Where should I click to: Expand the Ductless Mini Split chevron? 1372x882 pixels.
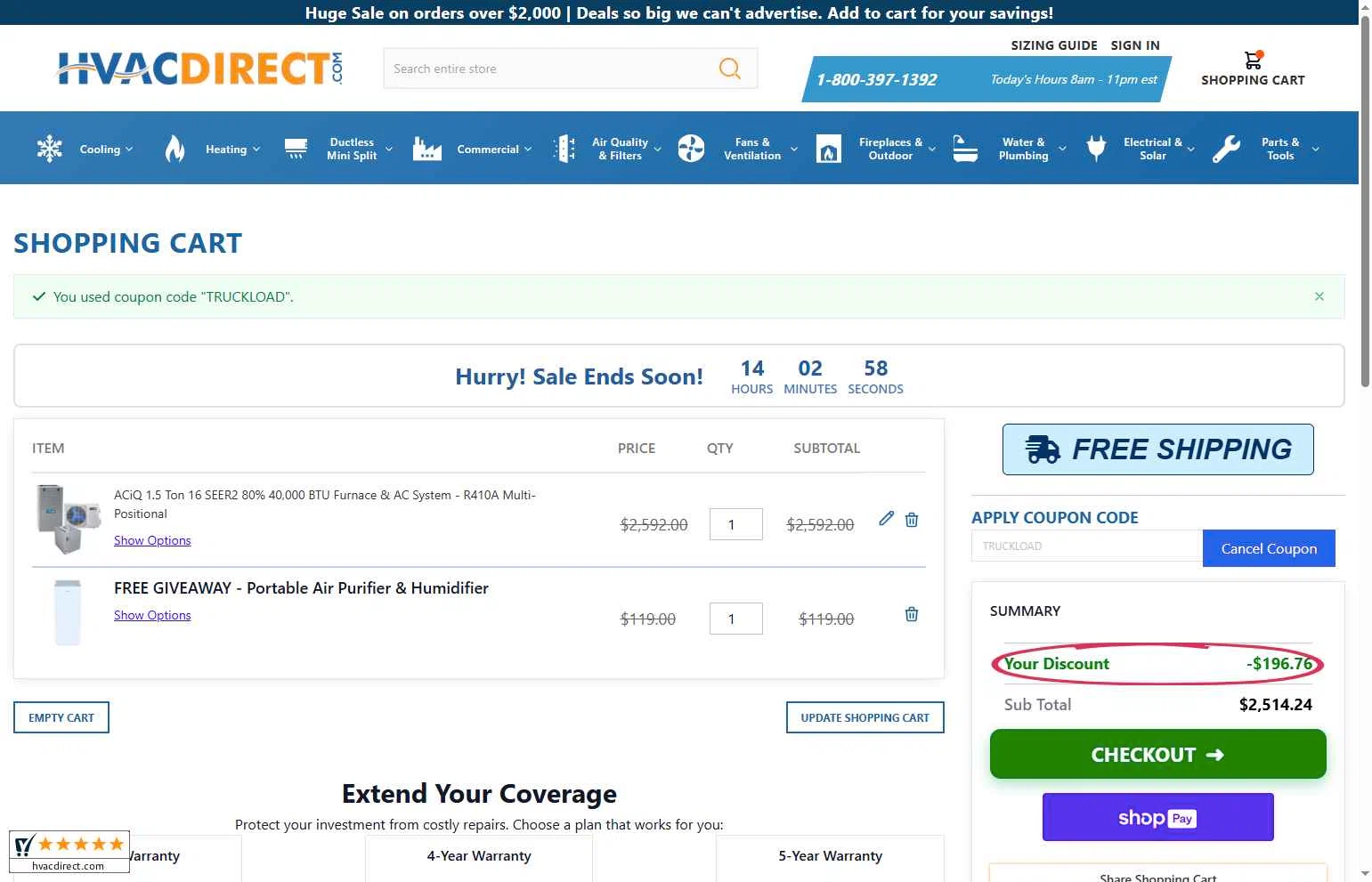pyautogui.click(x=389, y=150)
